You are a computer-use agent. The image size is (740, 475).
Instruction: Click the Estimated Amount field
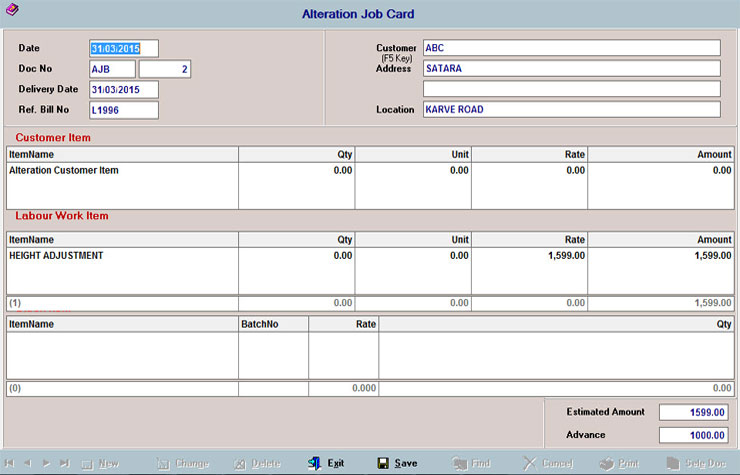pyautogui.click(x=694, y=412)
